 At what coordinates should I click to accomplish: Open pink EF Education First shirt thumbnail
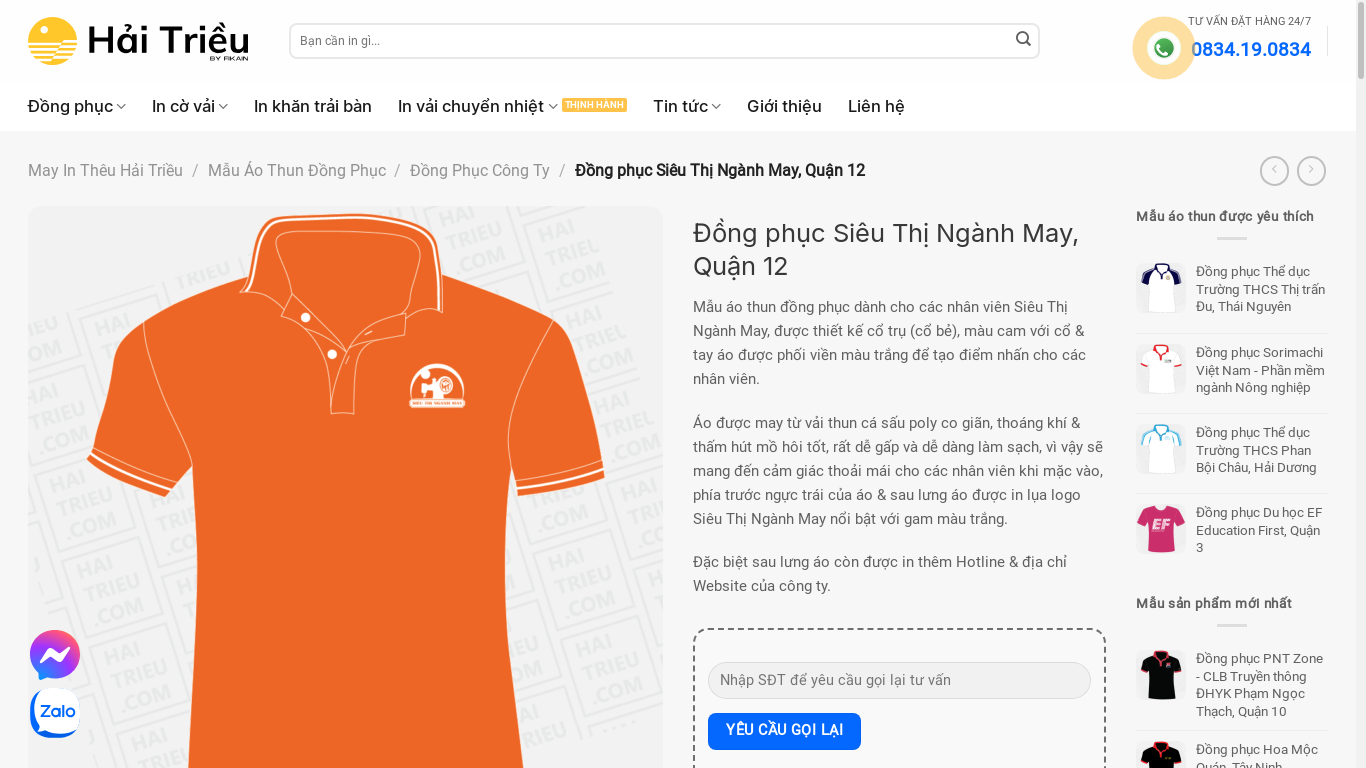tap(1161, 529)
